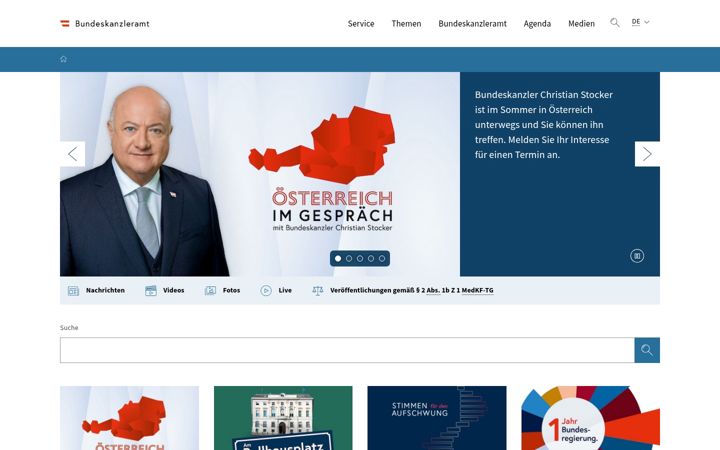Select the first carousel slide dot
The width and height of the screenshot is (720, 450).
pos(338,259)
